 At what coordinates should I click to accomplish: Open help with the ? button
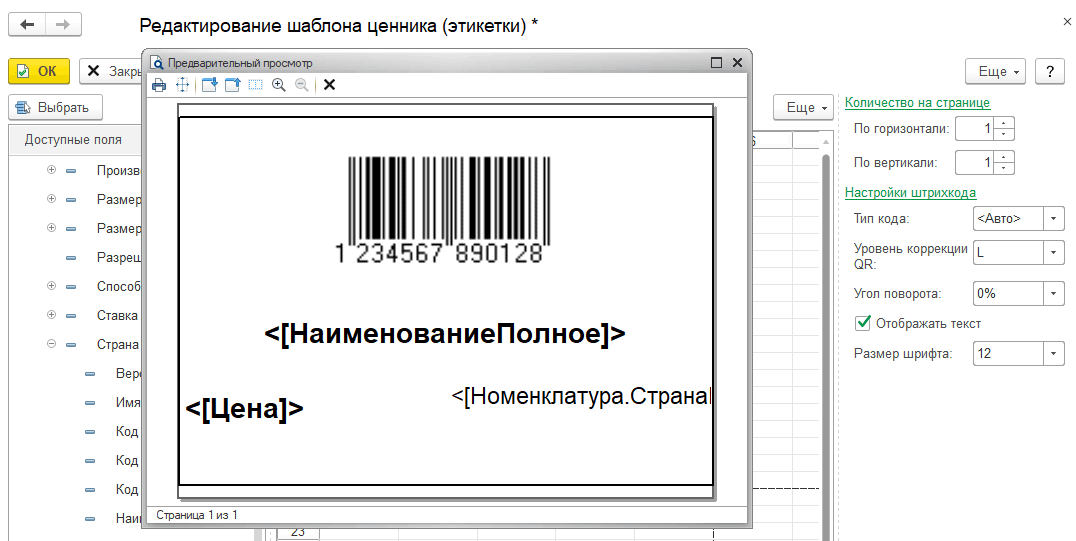[1050, 71]
